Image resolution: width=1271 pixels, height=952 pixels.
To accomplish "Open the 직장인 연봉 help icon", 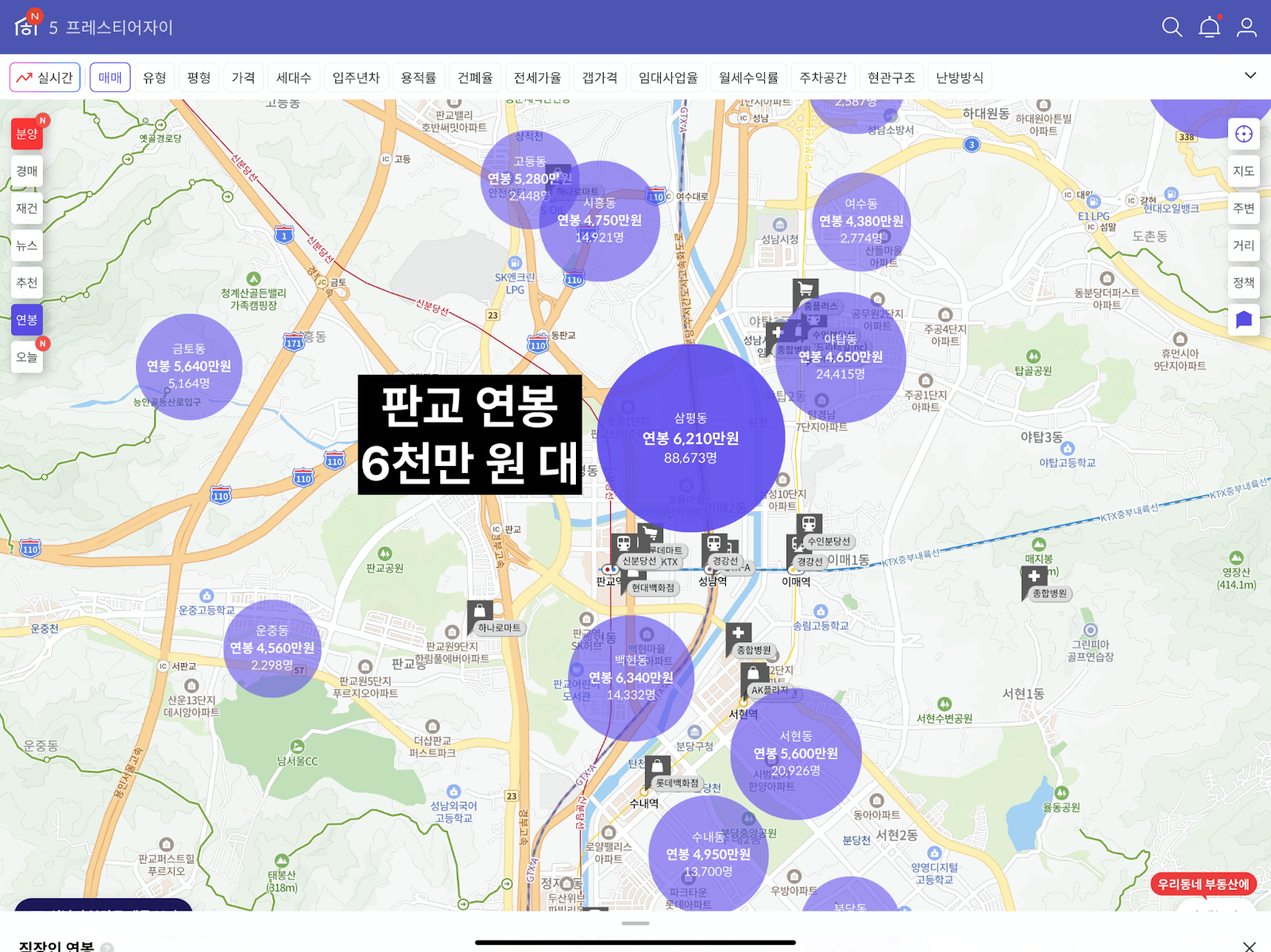I will (107, 947).
